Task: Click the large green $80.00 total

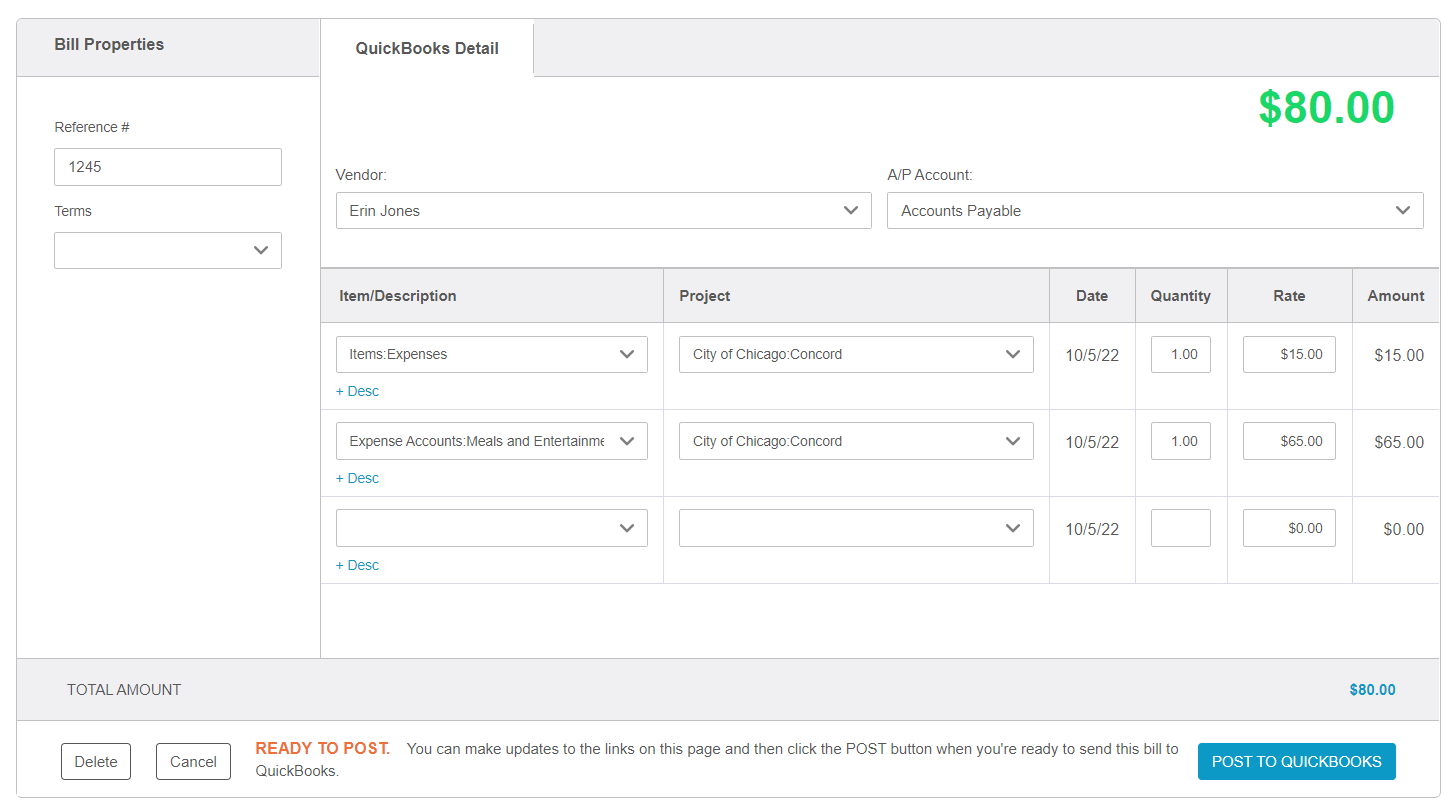Action: (x=1326, y=107)
